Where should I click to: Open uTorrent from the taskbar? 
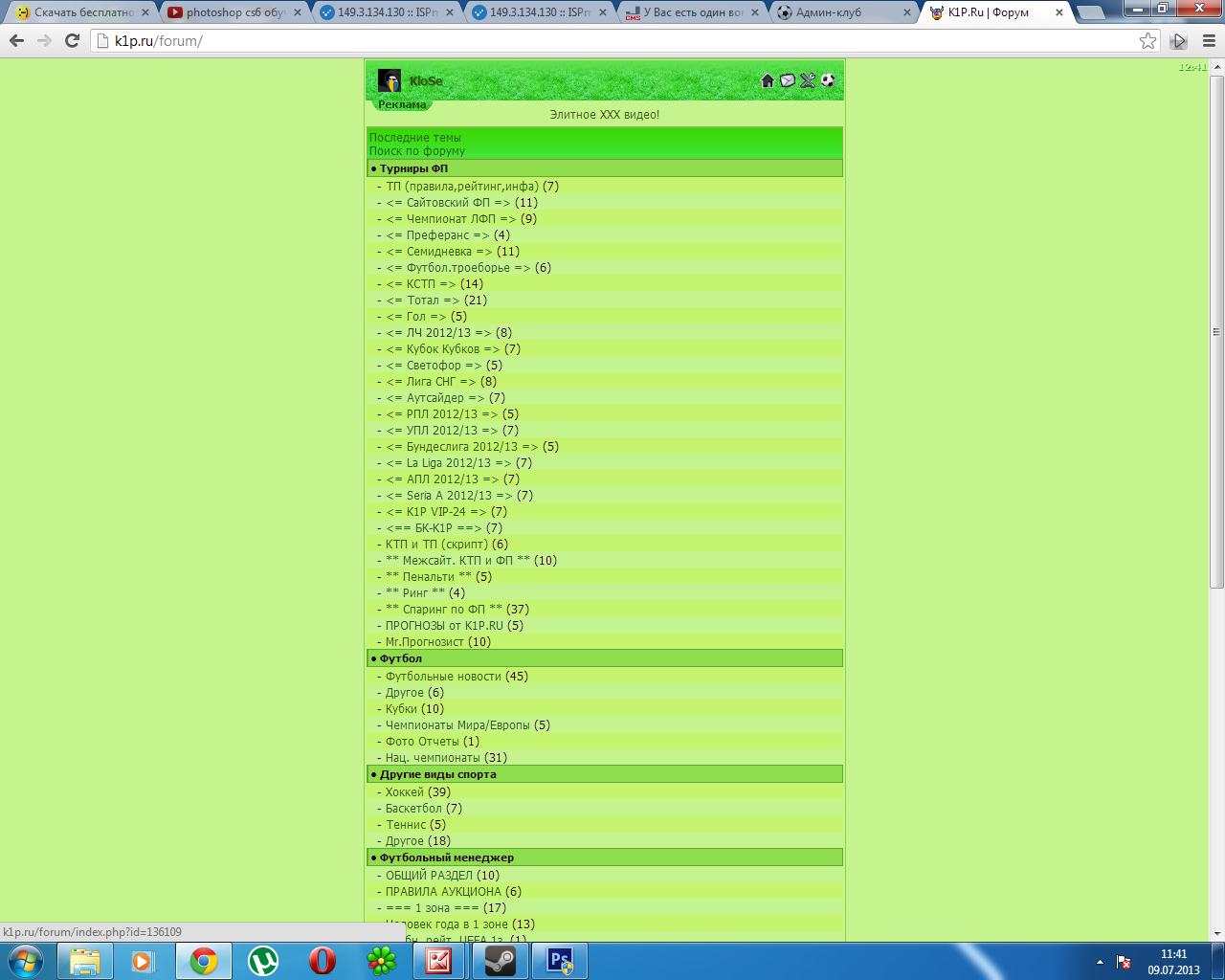262,961
